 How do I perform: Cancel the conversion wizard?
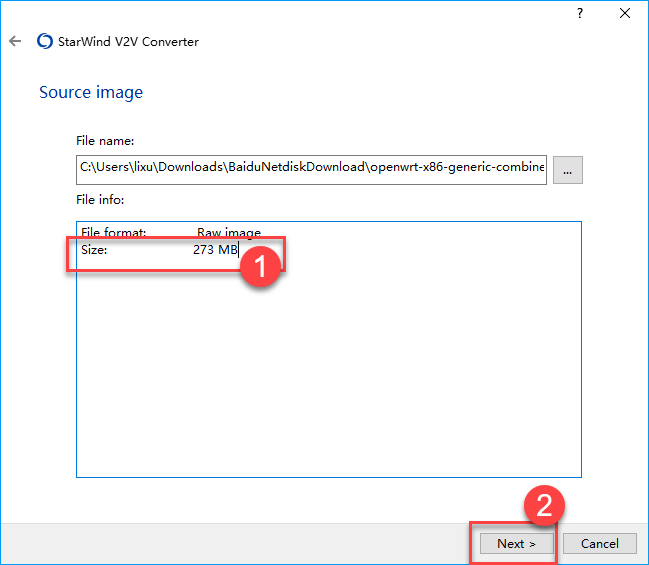coord(599,543)
